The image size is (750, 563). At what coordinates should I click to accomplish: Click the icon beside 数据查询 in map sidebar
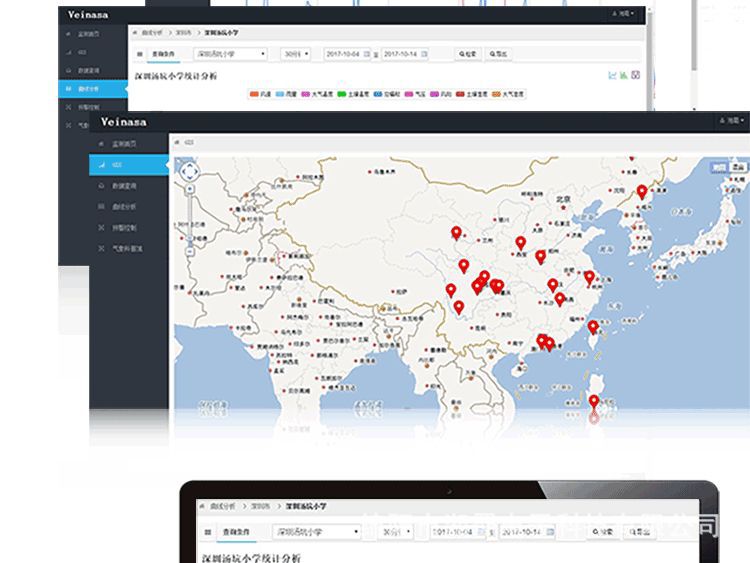tap(101, 186)
